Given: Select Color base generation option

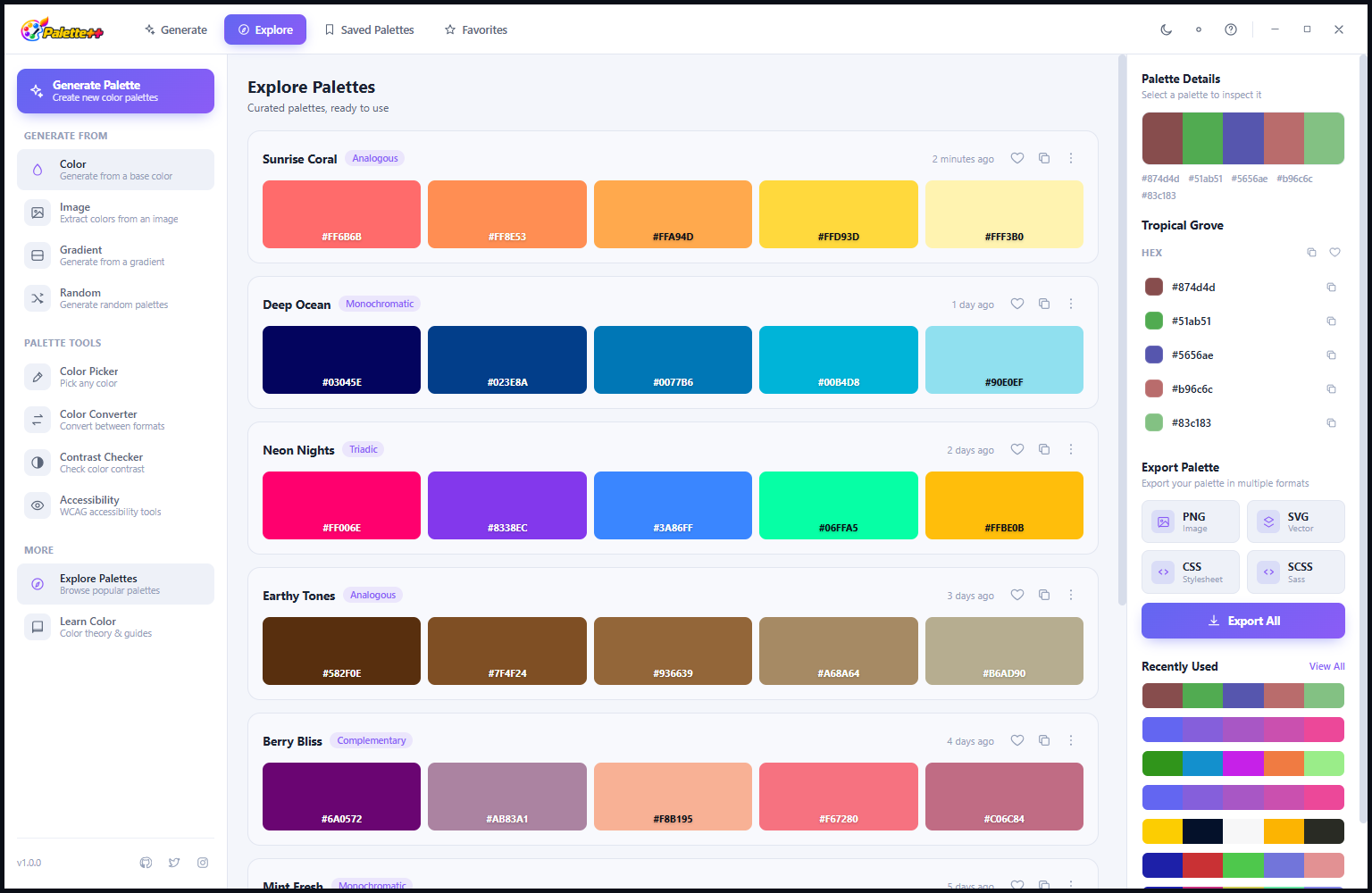Looking at the screenshot, I should (115, 170).
